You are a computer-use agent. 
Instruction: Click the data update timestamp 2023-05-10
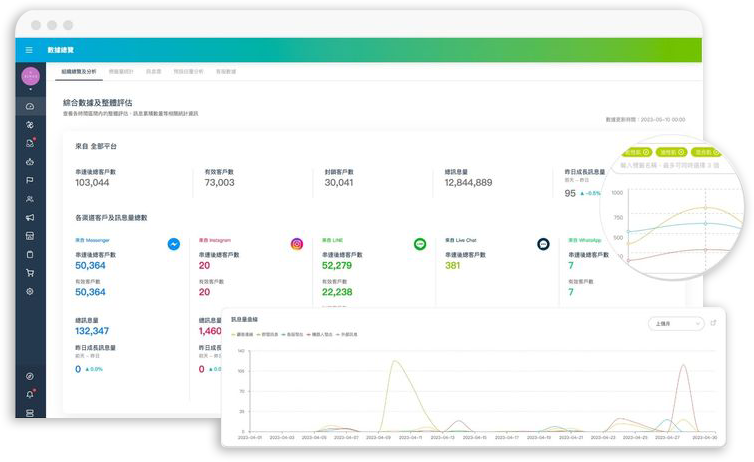click(x=645, y=119)
